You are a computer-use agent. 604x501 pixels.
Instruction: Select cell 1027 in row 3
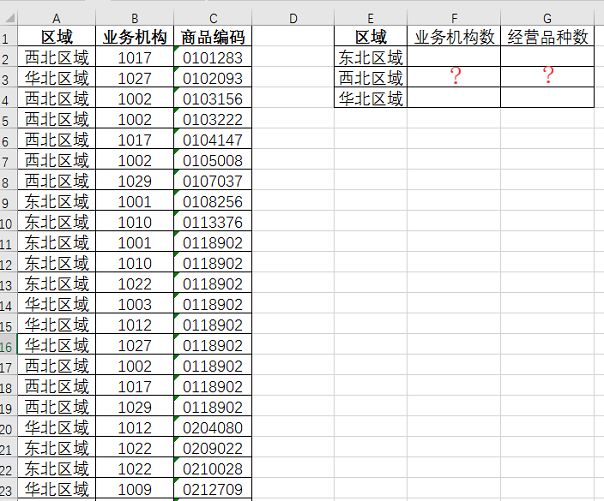pos(134,78)
